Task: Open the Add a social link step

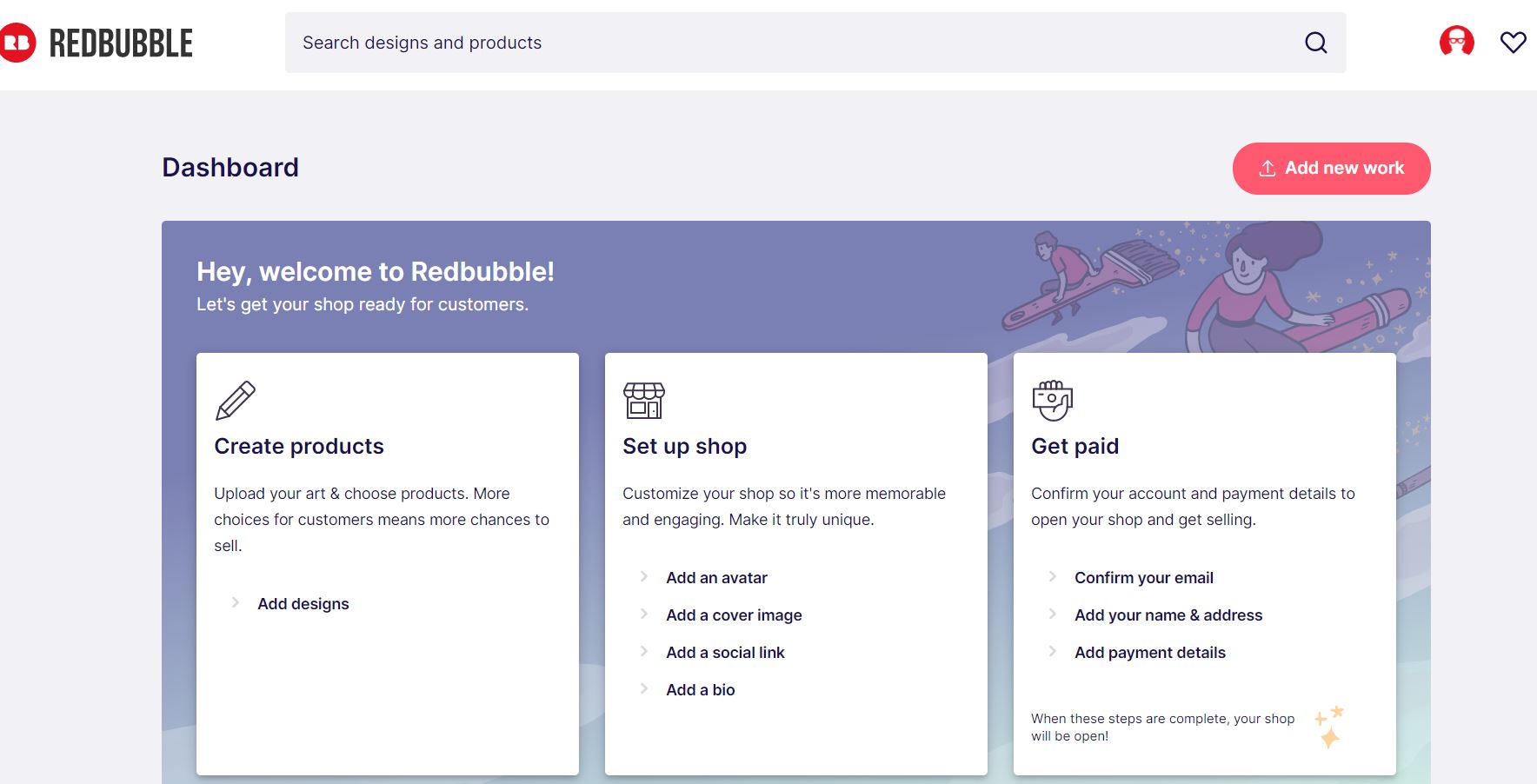Action: [725, 653]
